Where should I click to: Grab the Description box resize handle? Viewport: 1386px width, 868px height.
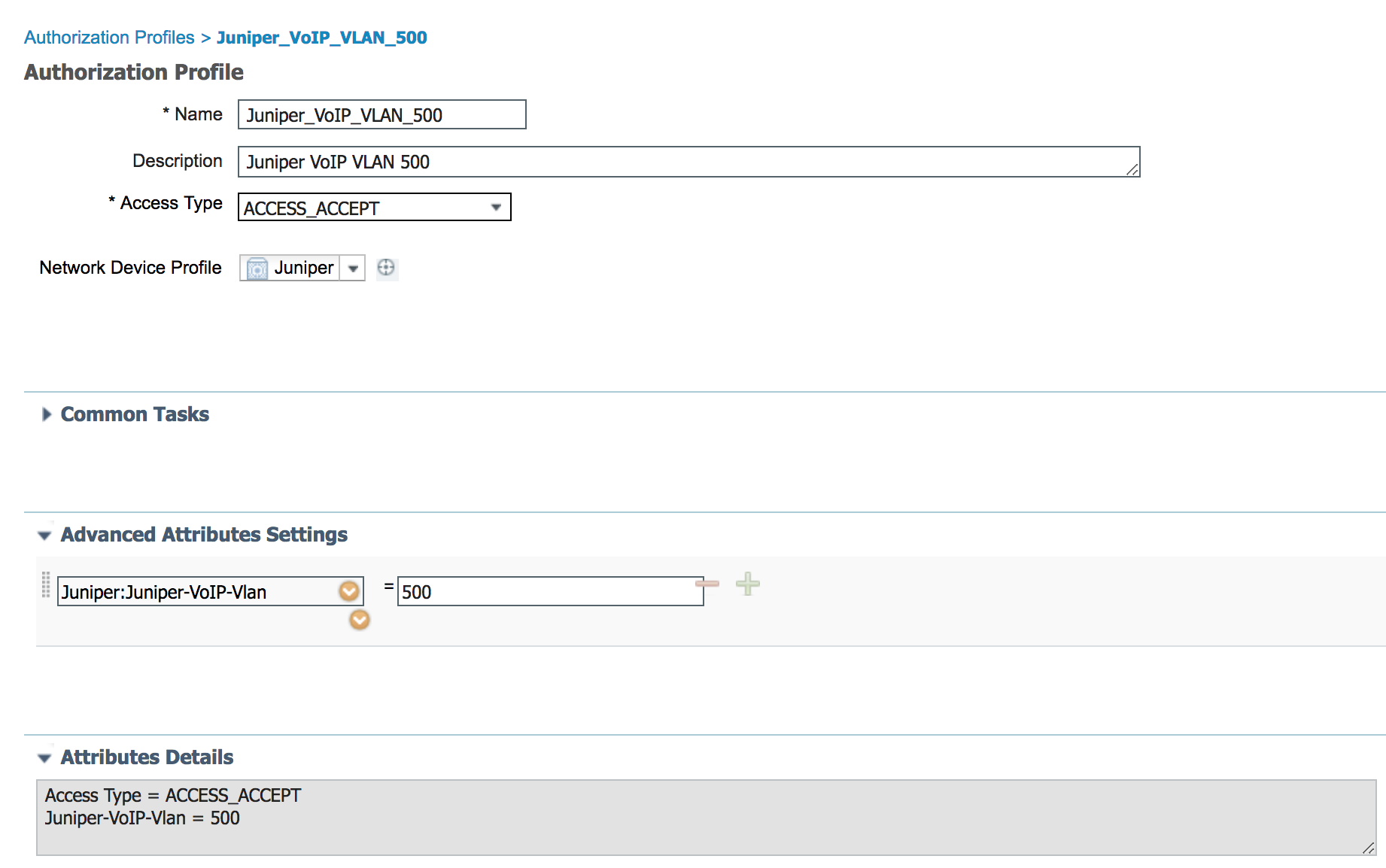[1132, 170]
